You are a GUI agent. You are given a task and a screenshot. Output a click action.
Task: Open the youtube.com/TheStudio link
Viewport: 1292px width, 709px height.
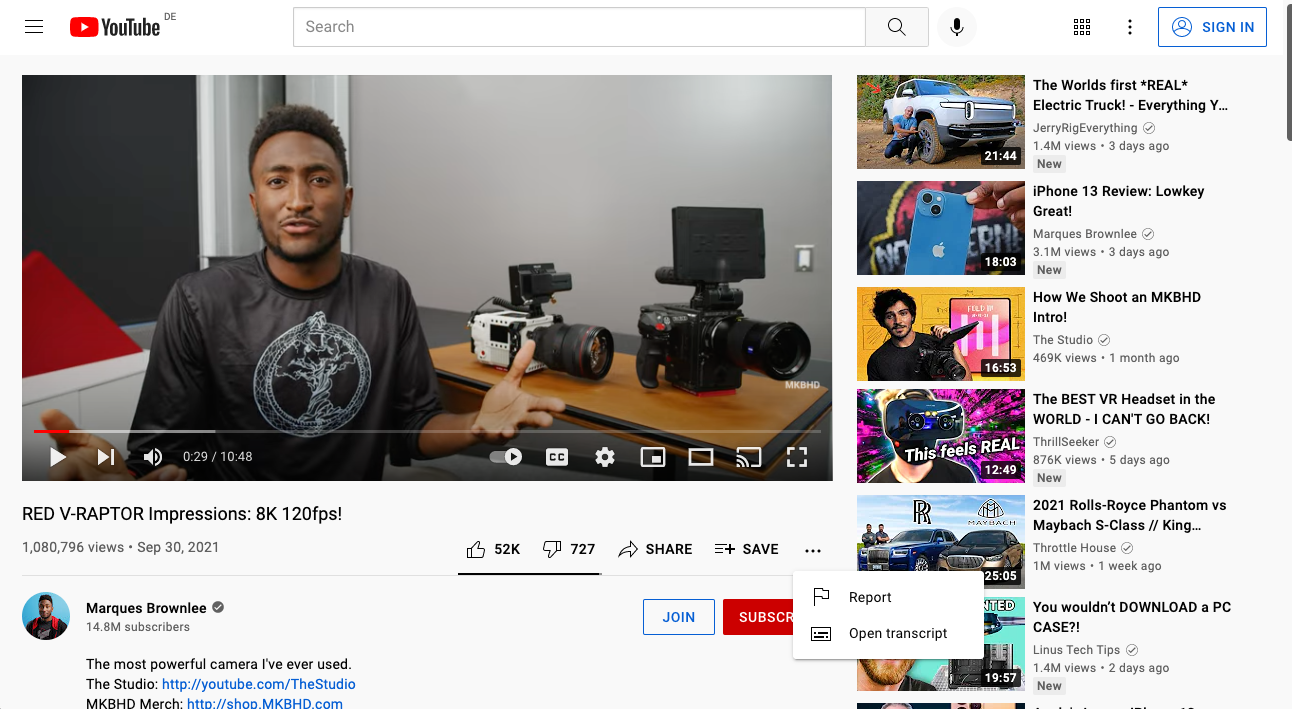[x=259, y=684]
